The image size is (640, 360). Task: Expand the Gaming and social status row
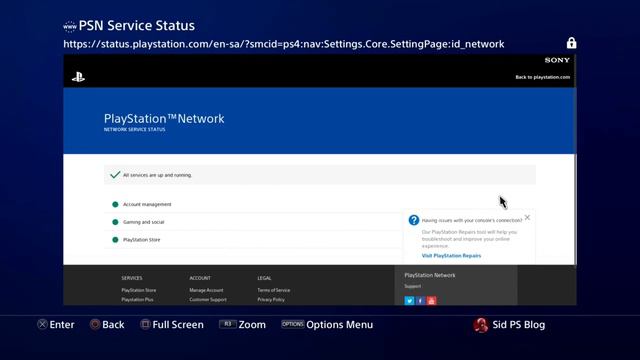[253, 222]
